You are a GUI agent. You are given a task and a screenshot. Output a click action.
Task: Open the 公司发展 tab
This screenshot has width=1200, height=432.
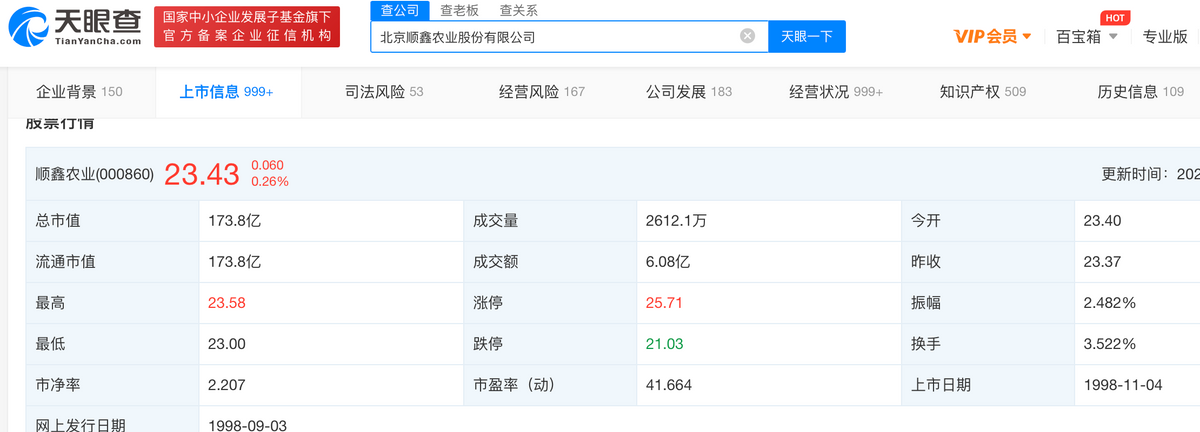689,92
